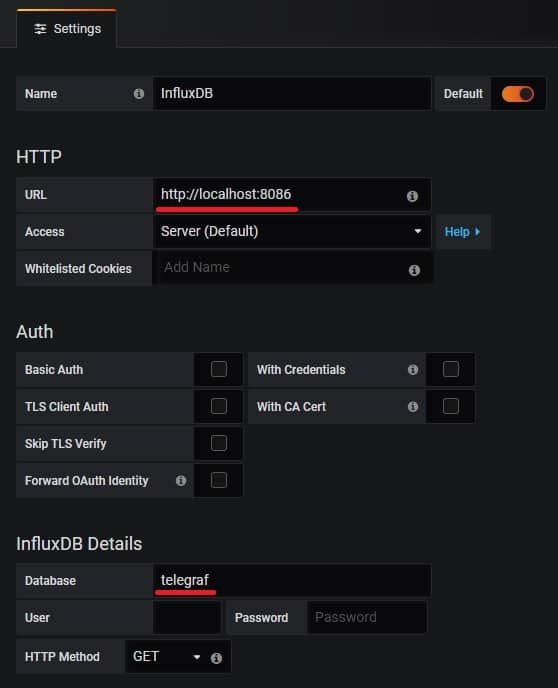The height and width of the screenshot is (688, 558).
Task: Click the info icon in URL field
Action: 412,196
